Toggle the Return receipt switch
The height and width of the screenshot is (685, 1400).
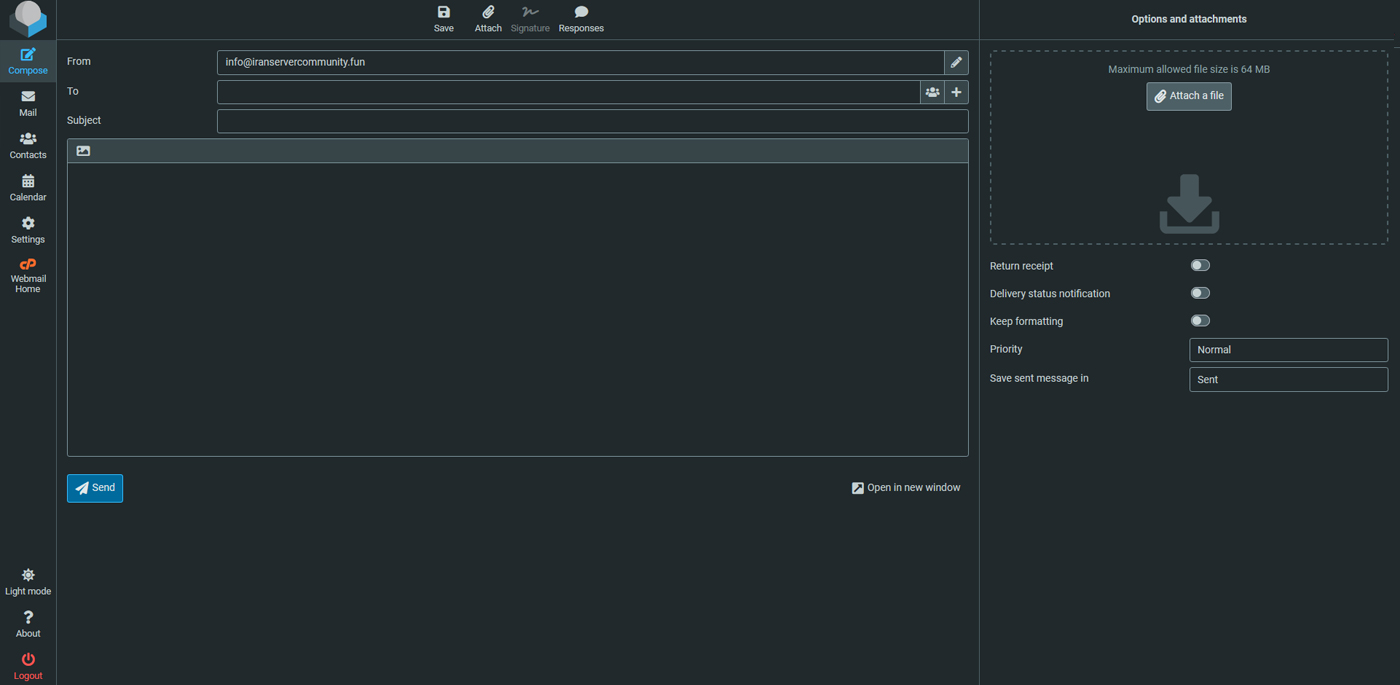pos(1200,266)
